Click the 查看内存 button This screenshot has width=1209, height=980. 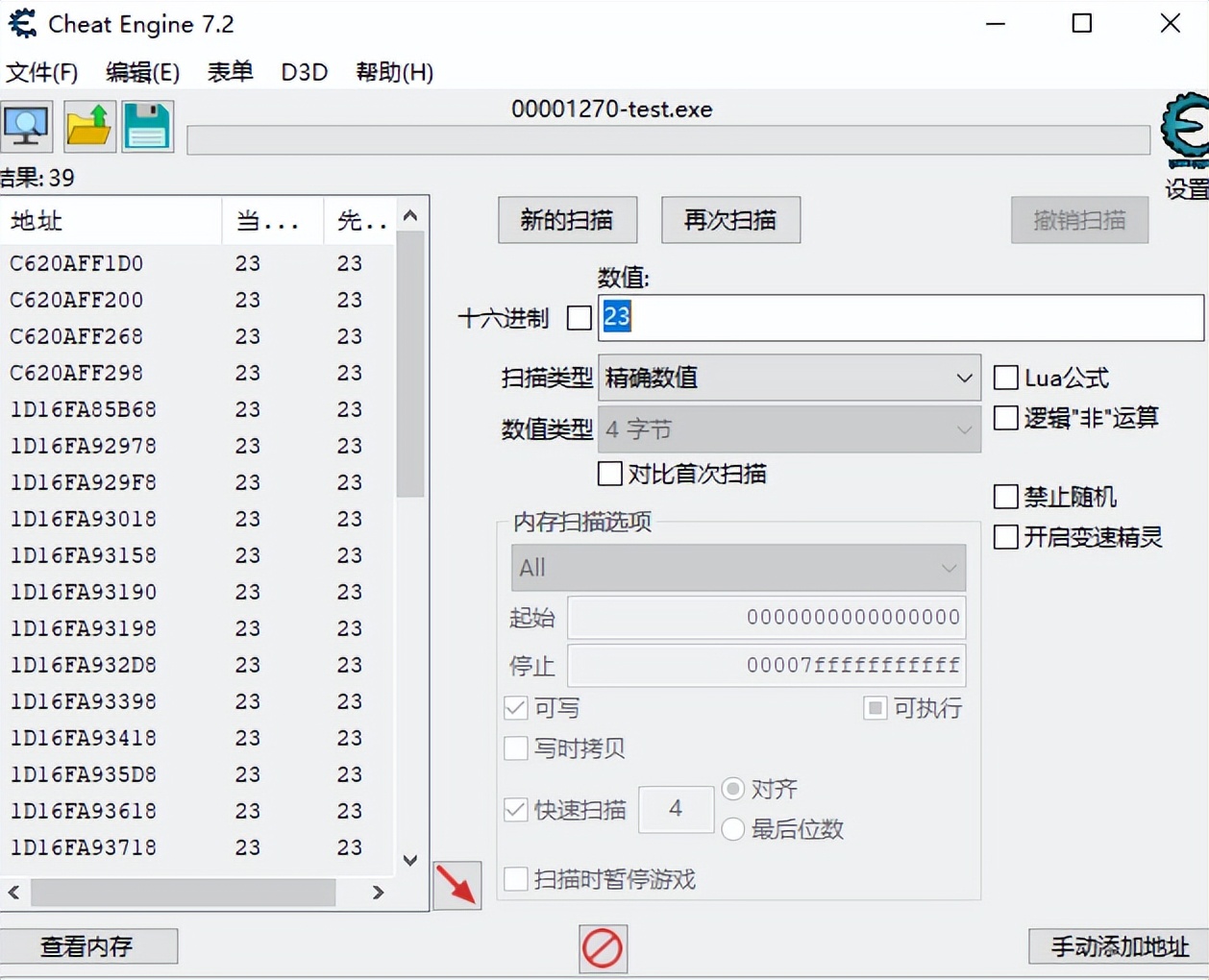point(87,946)
